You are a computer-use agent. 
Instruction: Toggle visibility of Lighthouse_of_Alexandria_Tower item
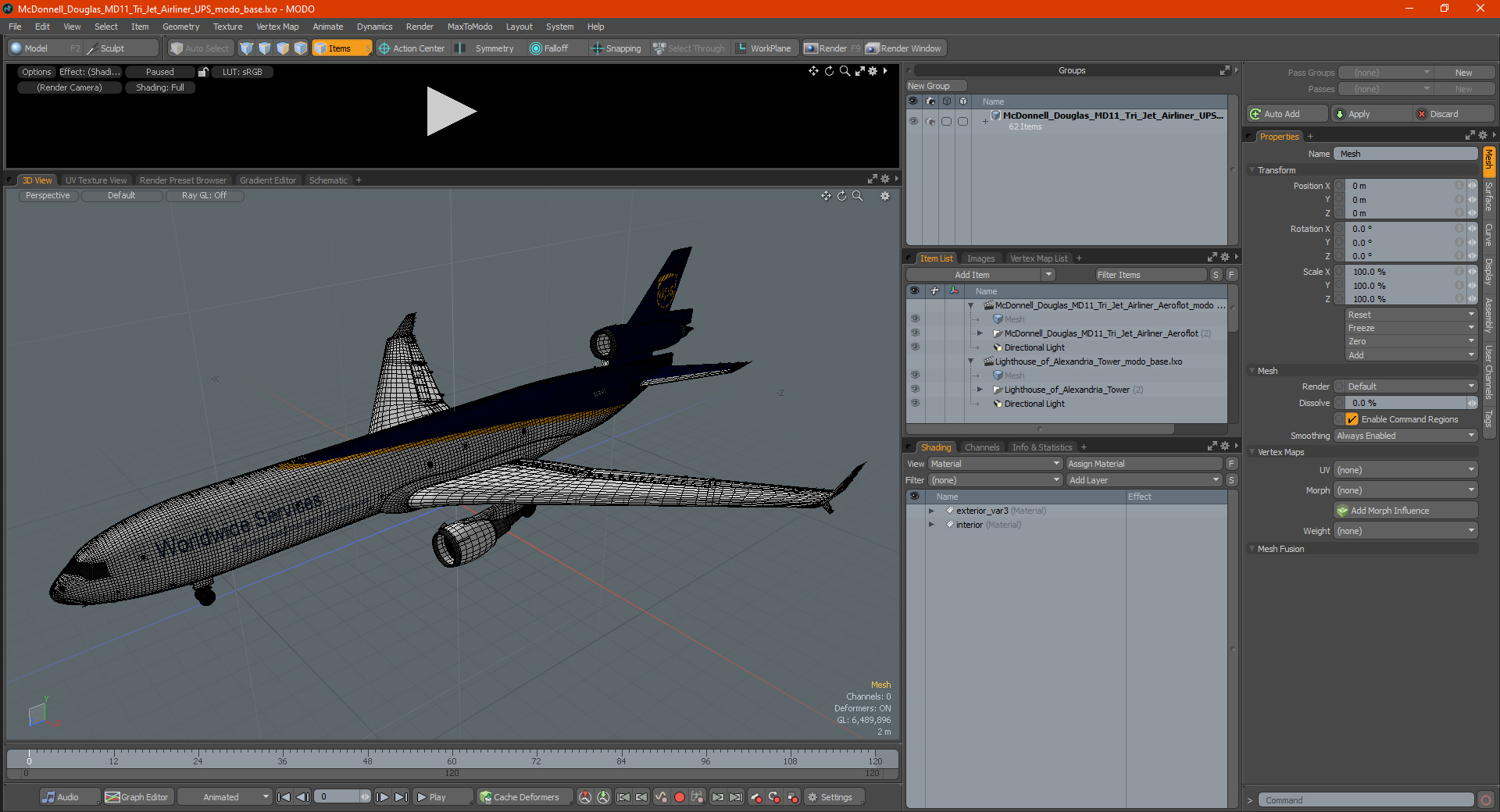(915, 390)
